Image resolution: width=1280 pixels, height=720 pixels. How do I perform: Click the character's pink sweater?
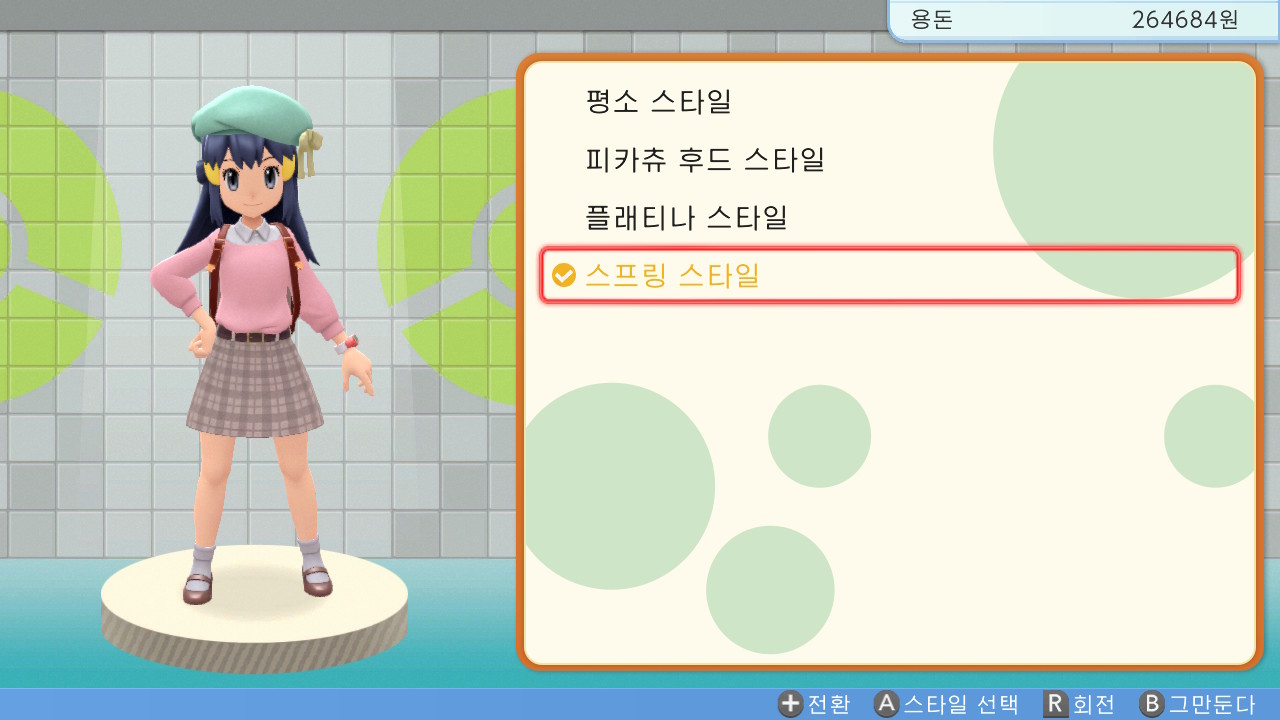point(255,285)
